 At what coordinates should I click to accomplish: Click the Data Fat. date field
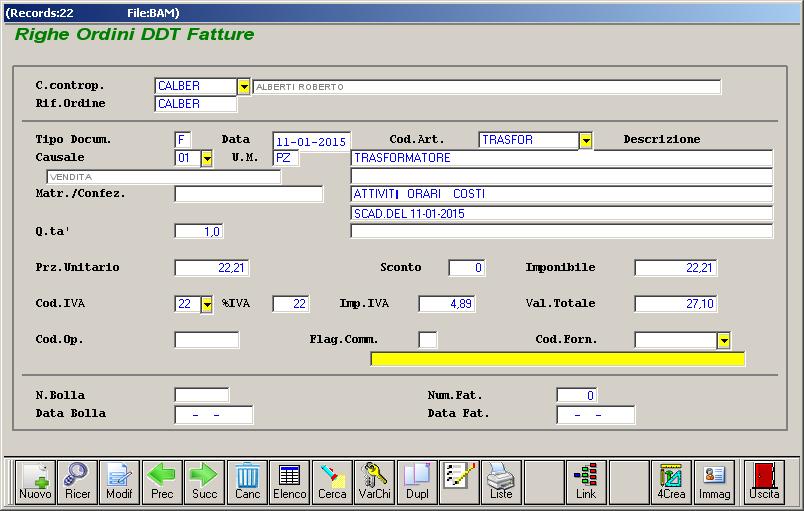(x=596, y=415)
